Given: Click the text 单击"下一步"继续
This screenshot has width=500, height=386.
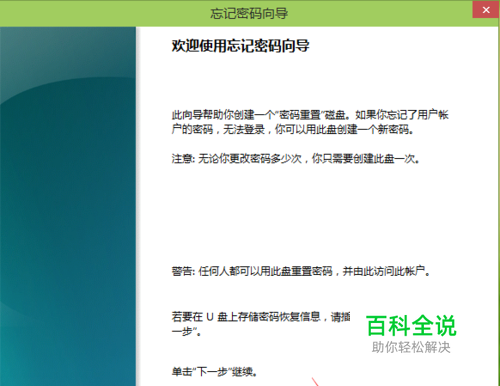Looking at the screenshot, I should pos(214,371).
